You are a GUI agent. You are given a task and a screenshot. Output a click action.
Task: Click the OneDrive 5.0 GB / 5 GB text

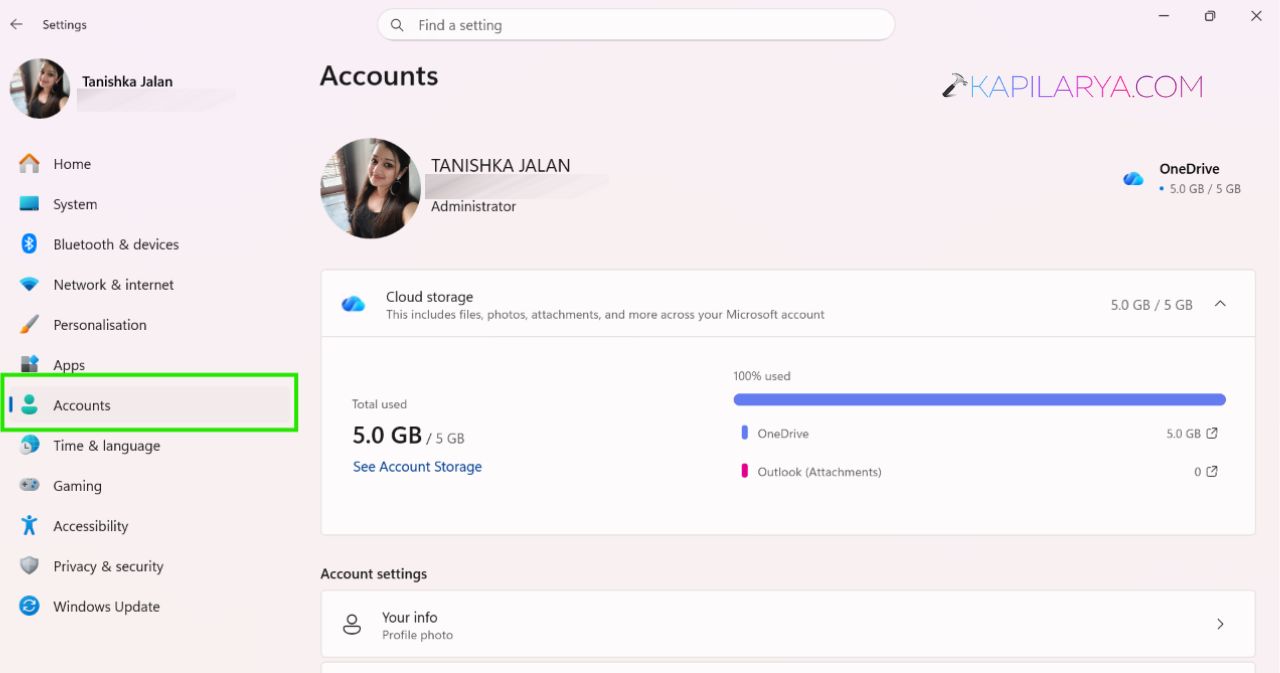pyautogui.click(x=1205, y=189)
